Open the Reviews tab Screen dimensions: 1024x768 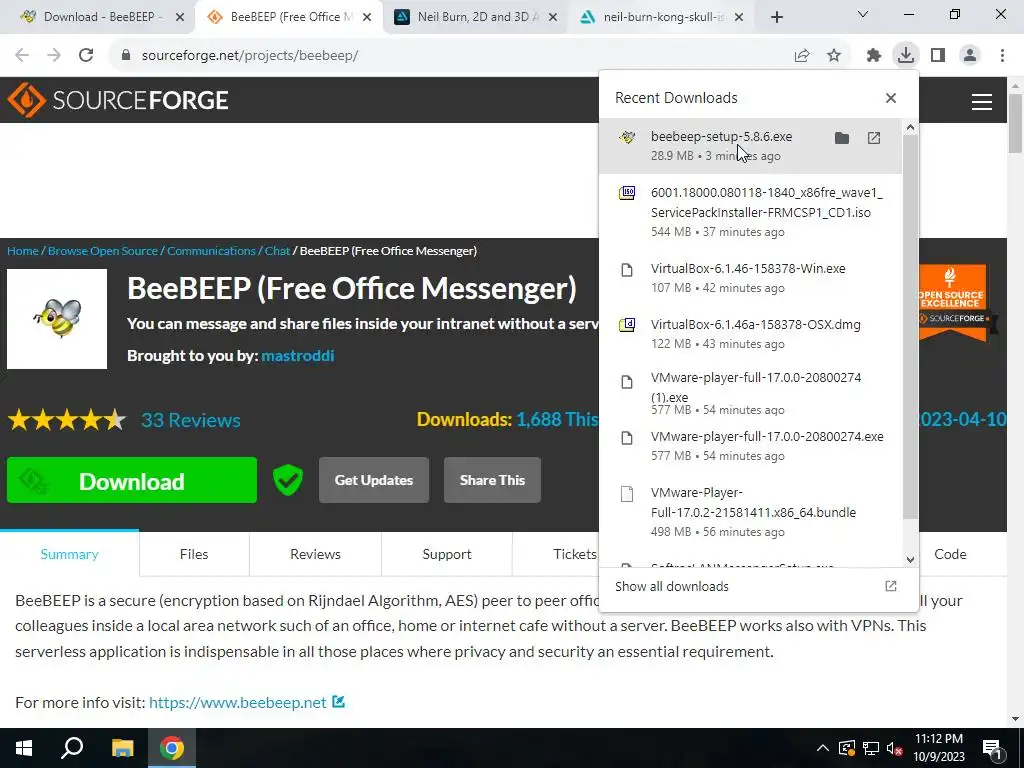coord(315,554)
